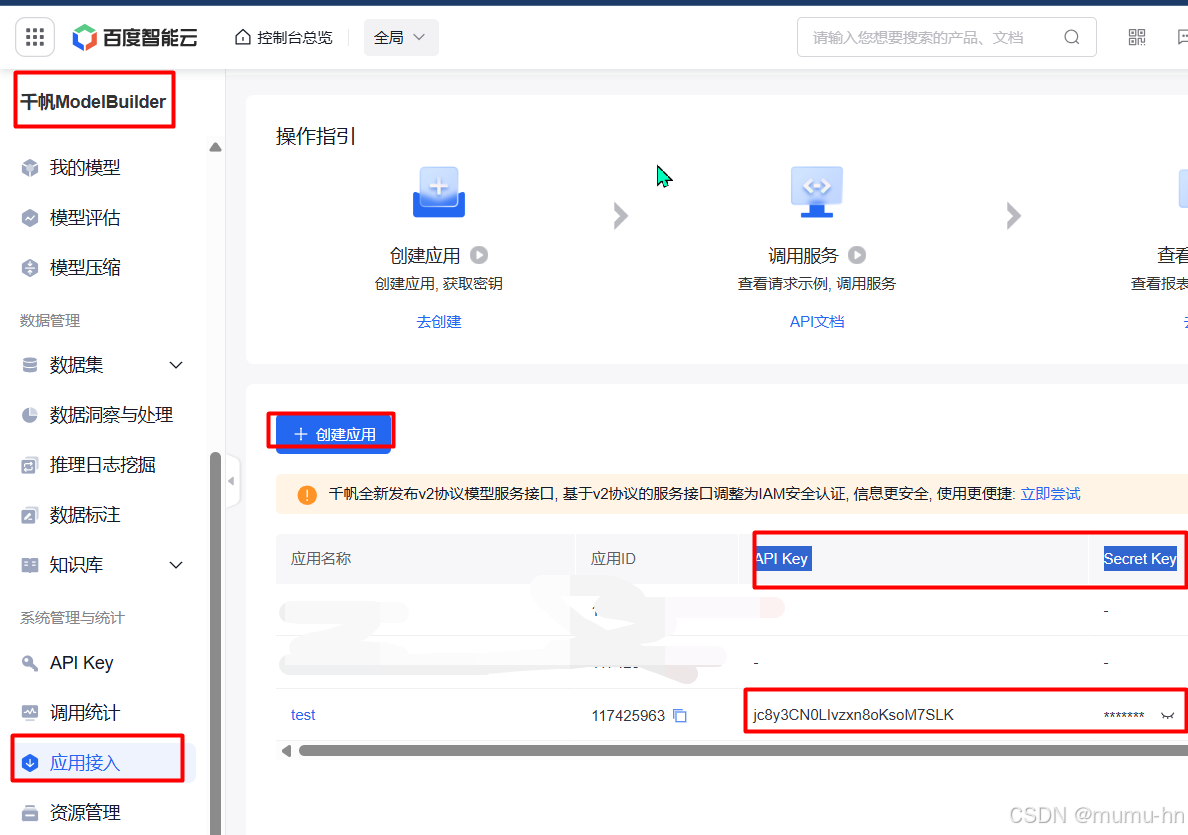
Task: Click the search magnifier icon
Action: pos(1071,37)
